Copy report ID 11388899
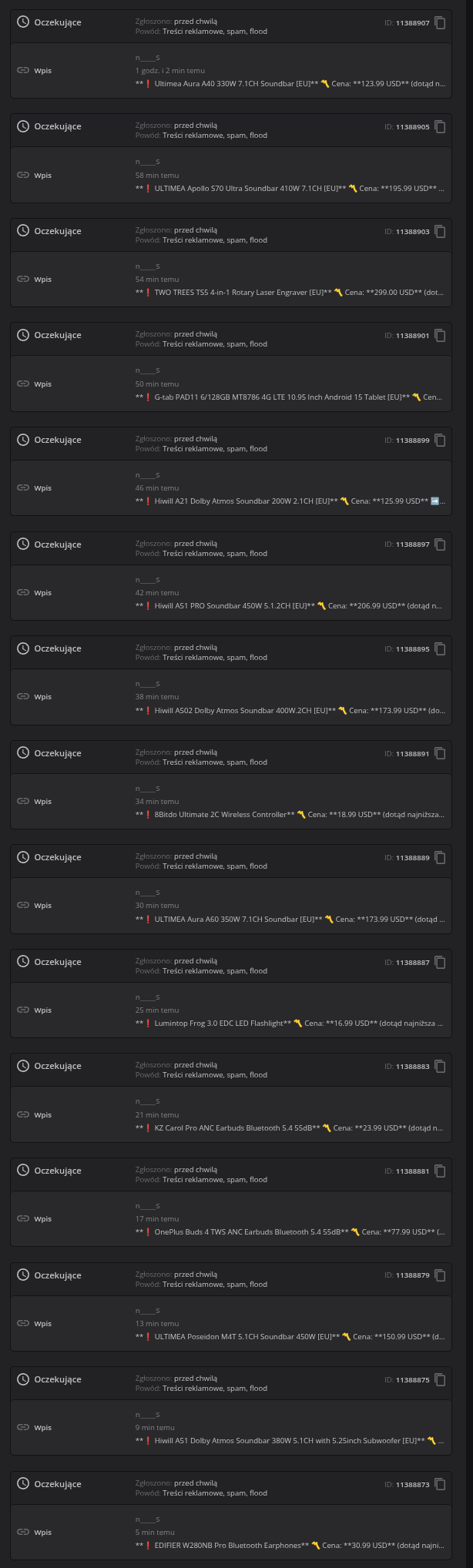This screenshot has height=1568, width=473. 440,441
